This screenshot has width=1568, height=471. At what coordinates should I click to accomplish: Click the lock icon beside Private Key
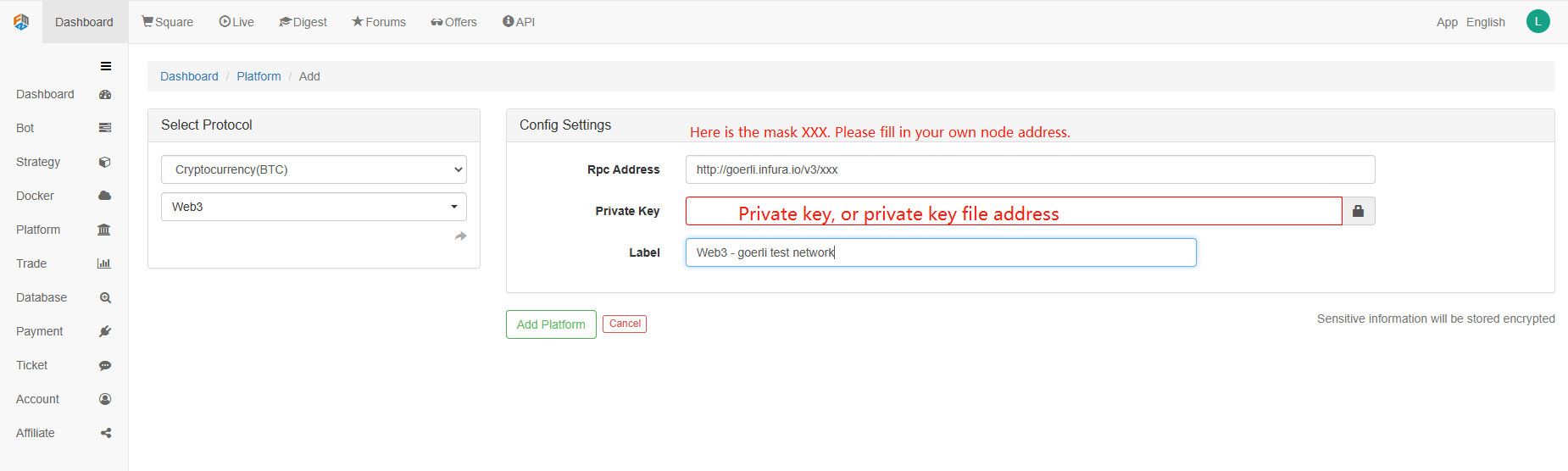pos(1358,211)
